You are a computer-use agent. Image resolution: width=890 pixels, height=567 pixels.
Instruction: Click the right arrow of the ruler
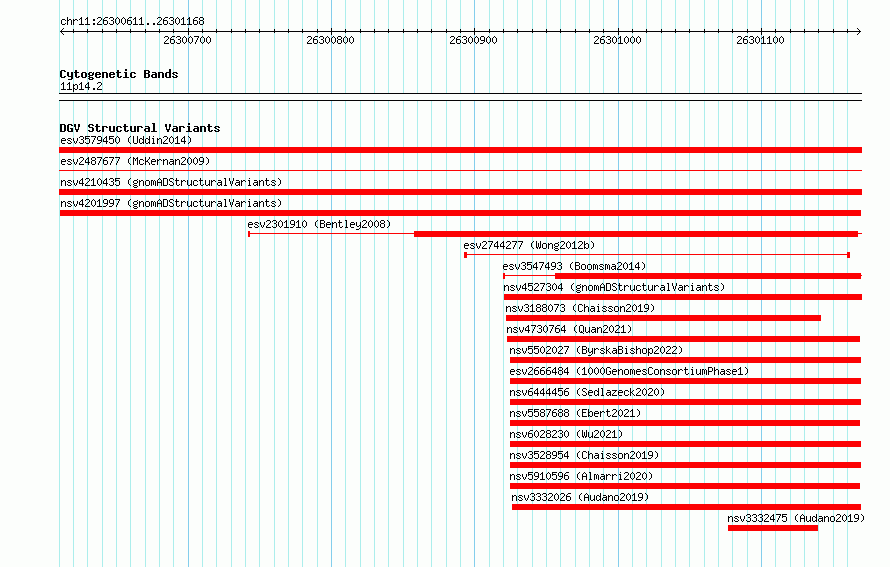(x=859, y=32)
